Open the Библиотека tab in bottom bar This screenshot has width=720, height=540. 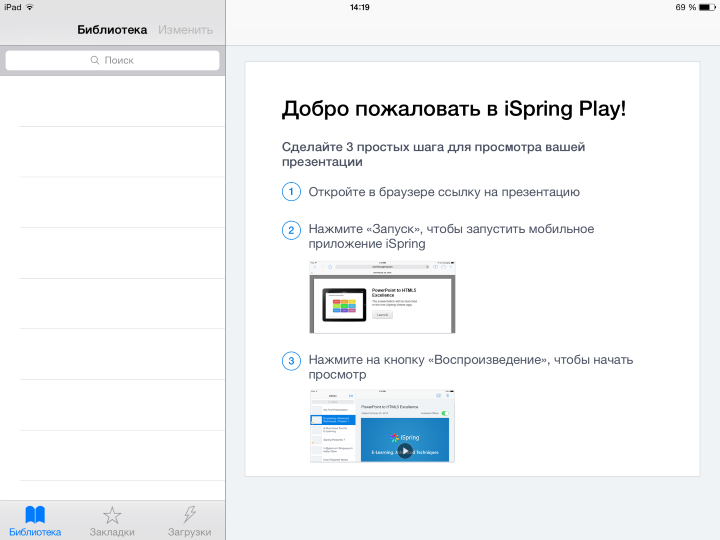pos(35,521)
